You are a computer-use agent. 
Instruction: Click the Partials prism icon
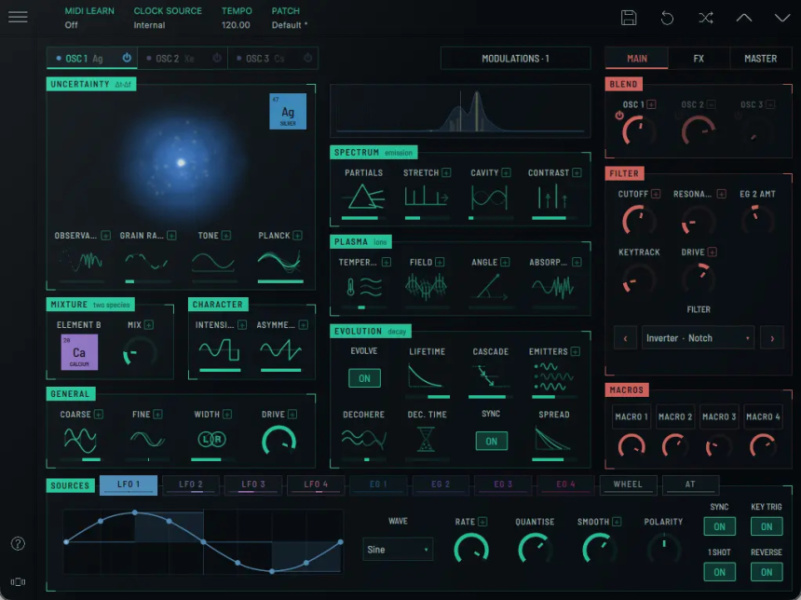tap(364, 197)
